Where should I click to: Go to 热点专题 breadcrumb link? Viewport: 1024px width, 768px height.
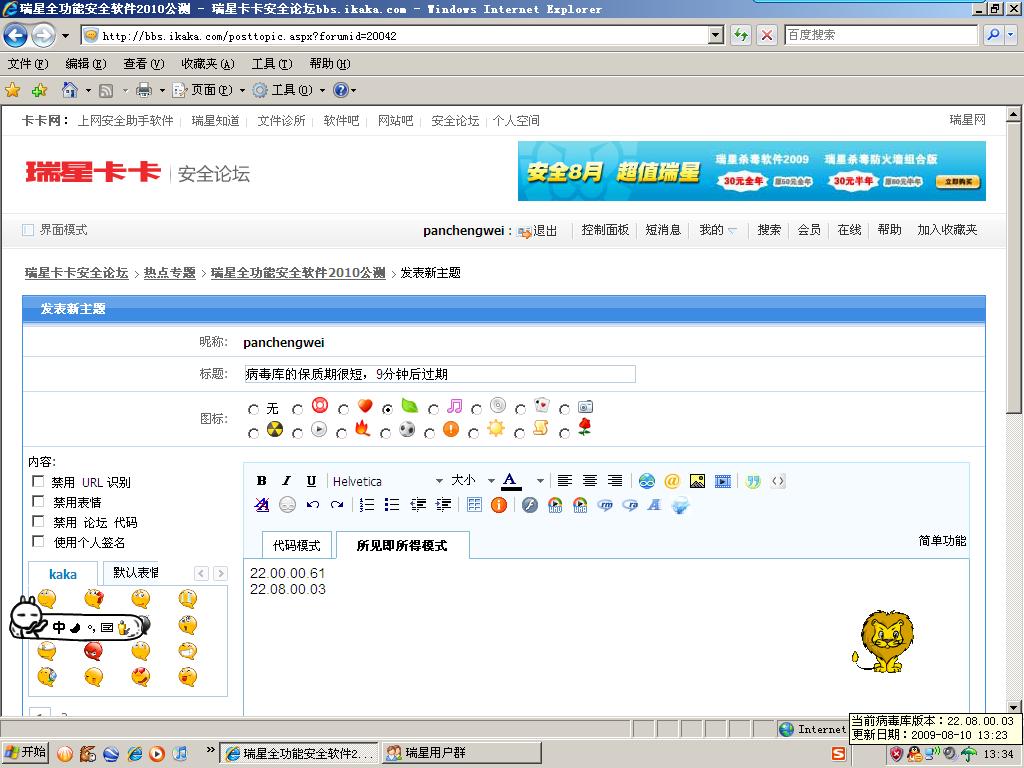pyautogui.click(x=170, y=273)
